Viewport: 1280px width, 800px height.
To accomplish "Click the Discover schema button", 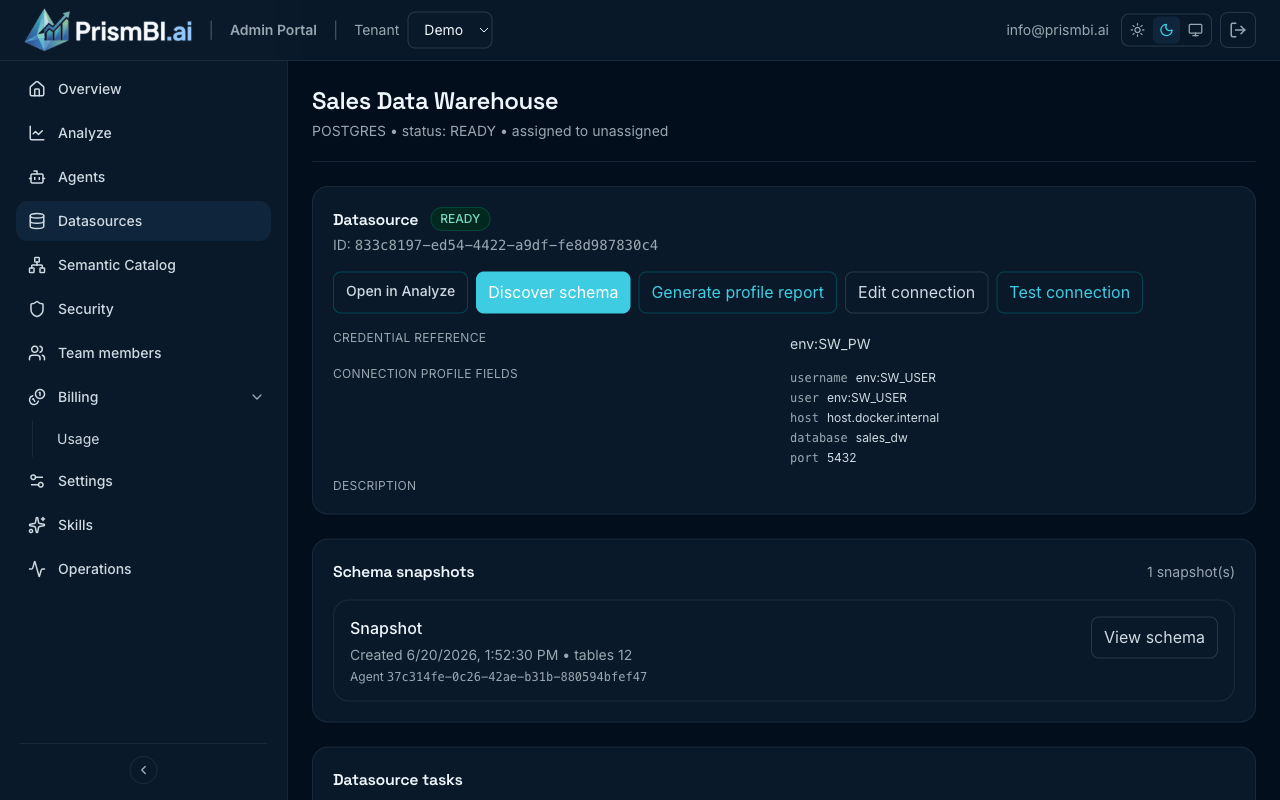I will [x=553, y=292].
